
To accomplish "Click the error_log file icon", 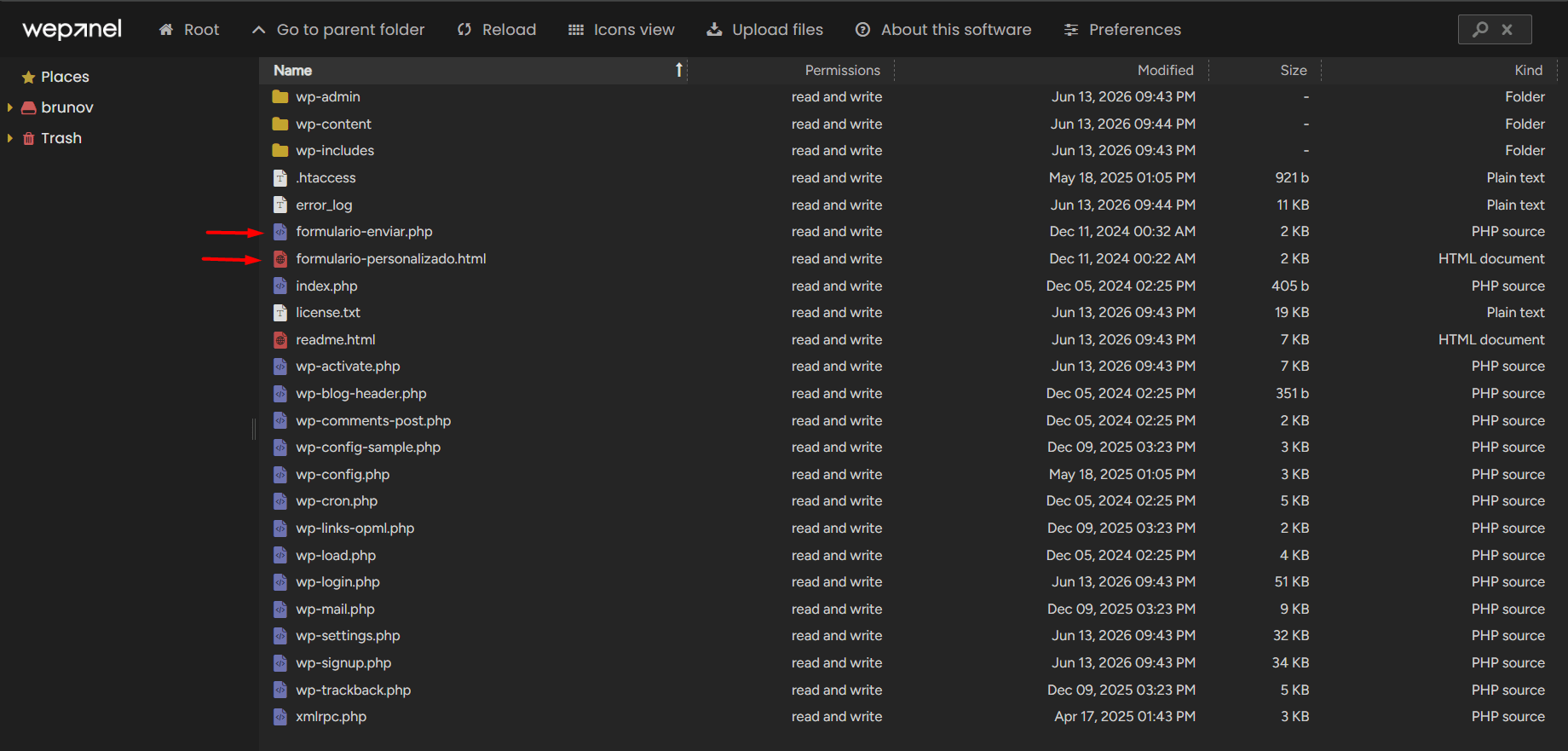I will [280, 205].
